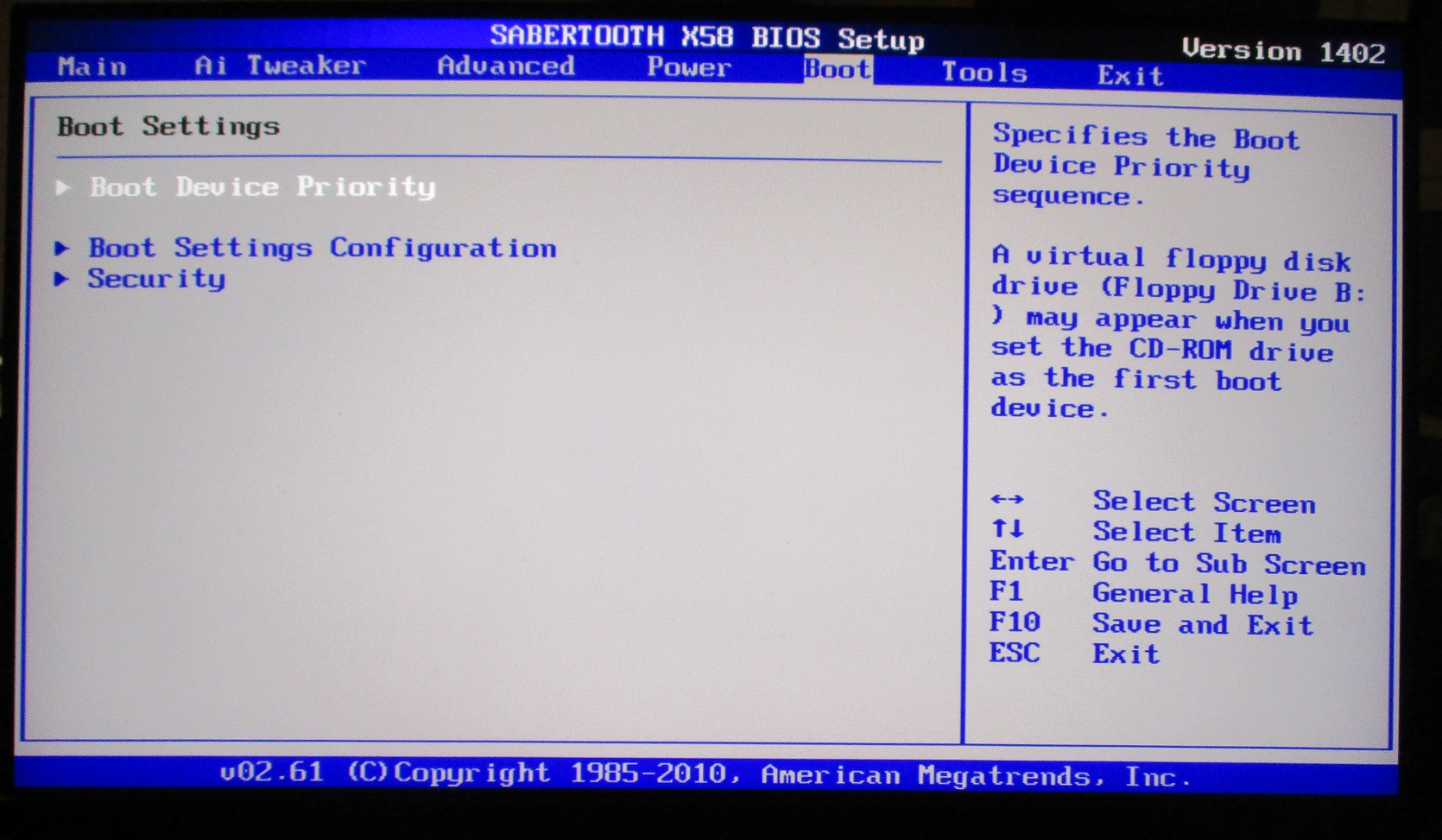Click arrow beside Boot Settings Configuration

(x=62, y=249)
